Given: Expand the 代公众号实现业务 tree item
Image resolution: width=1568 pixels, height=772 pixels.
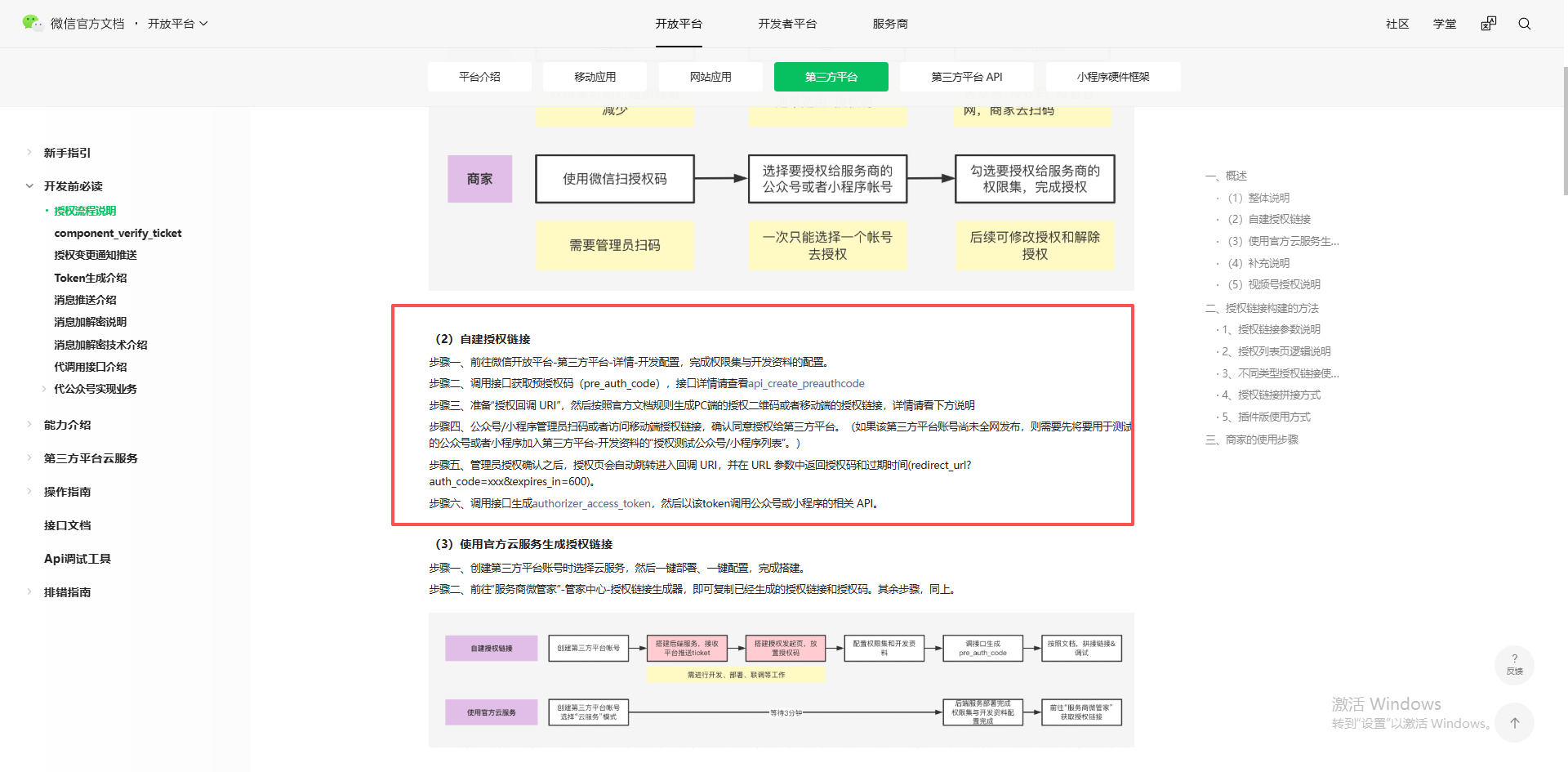Looking at the screenshot, I should [44, 389].
